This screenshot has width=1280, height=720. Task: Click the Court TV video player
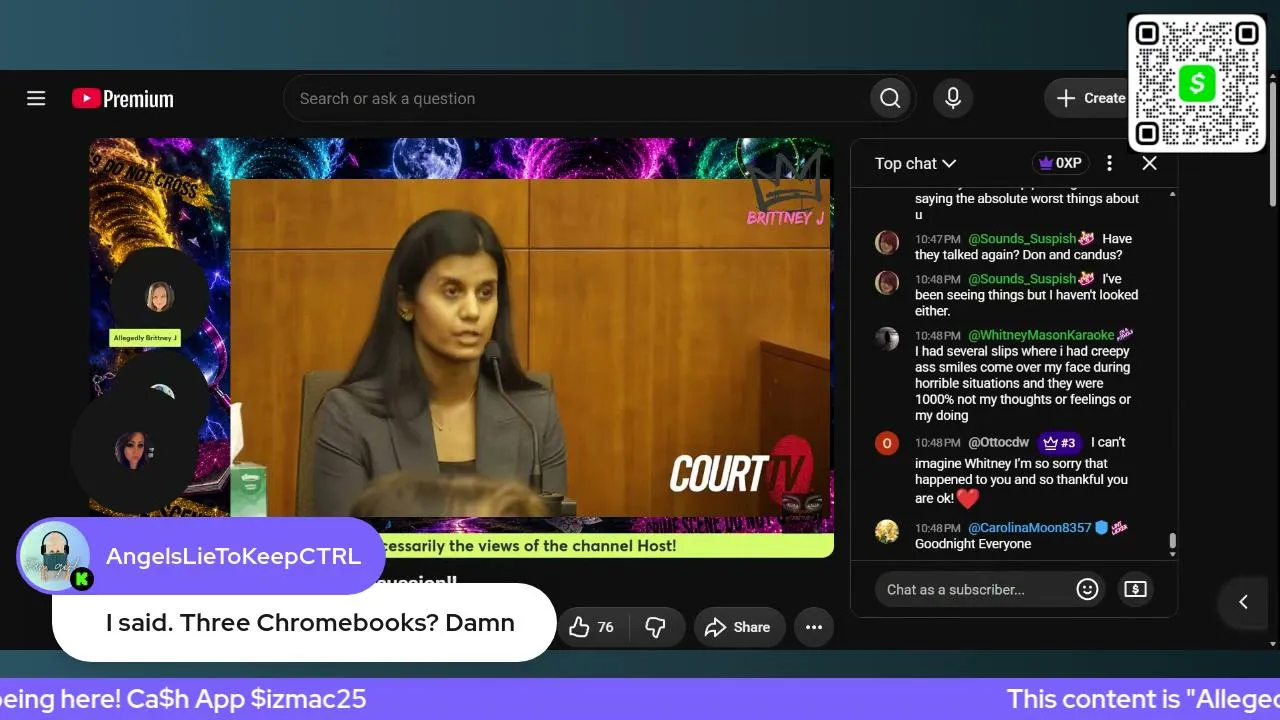[461, 347]
